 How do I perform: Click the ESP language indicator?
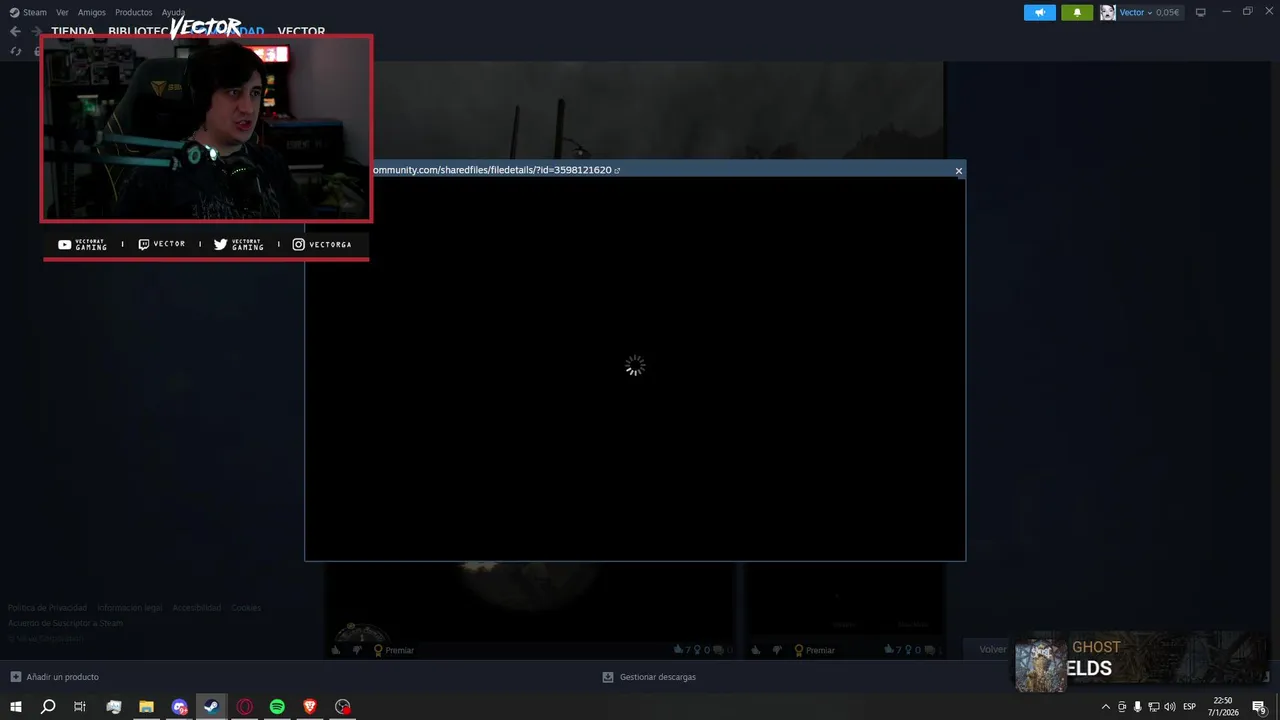pos(1189,707)
